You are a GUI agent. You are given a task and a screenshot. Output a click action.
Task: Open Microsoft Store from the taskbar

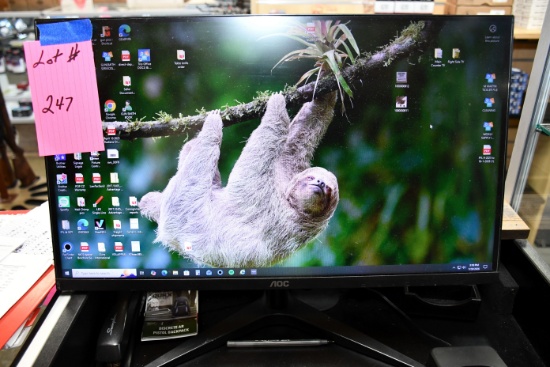(187, 273)
